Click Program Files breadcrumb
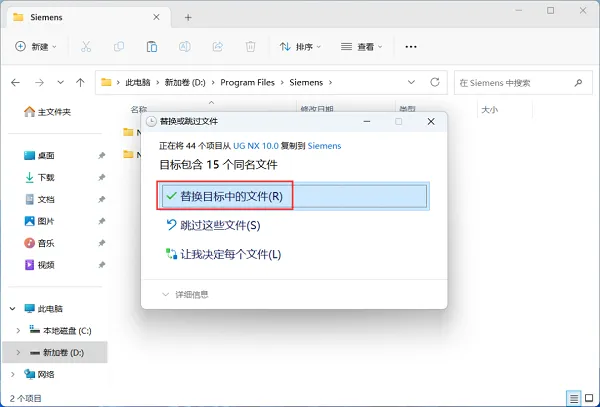 coord(248,83)
